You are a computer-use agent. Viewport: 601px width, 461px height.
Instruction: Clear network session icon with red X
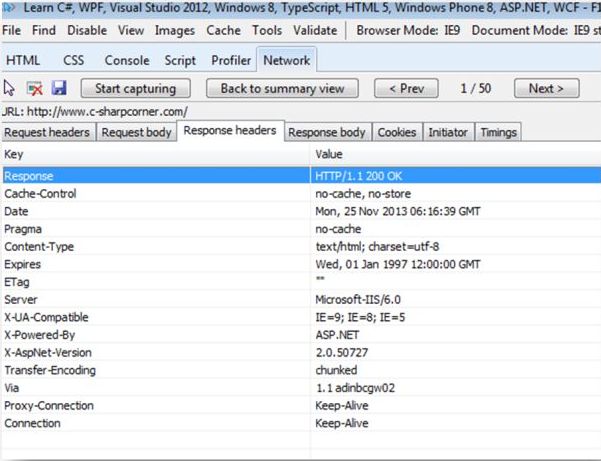tap(35, 89)
